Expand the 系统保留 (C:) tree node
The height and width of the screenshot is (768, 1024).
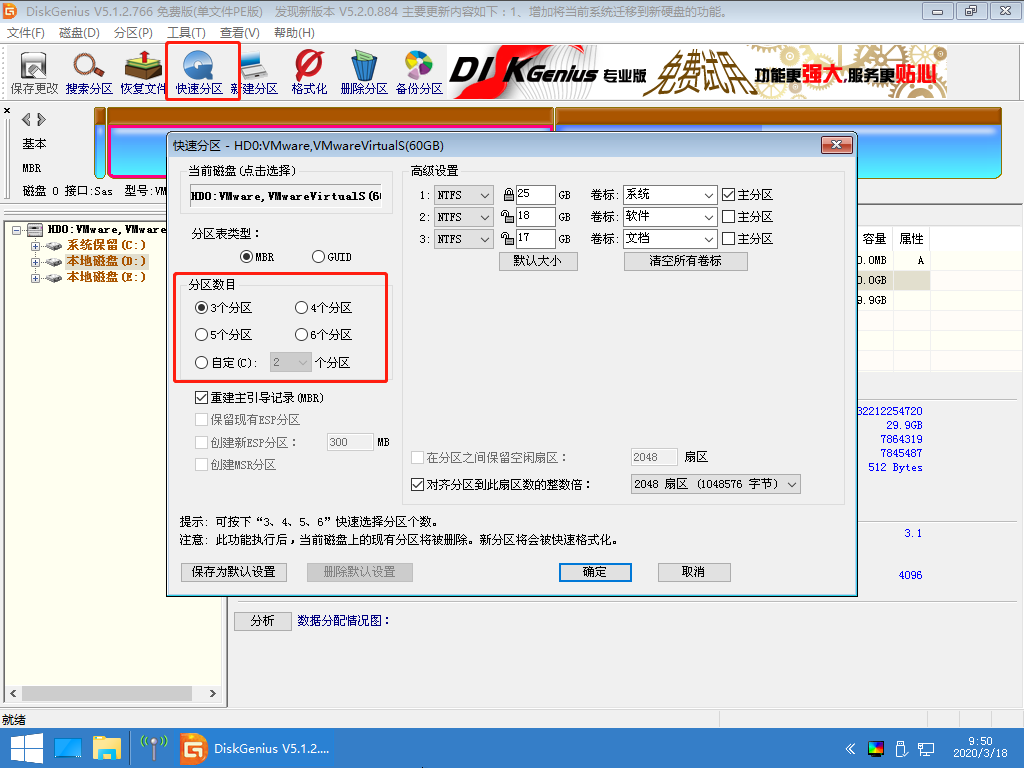tap(35, 246)
